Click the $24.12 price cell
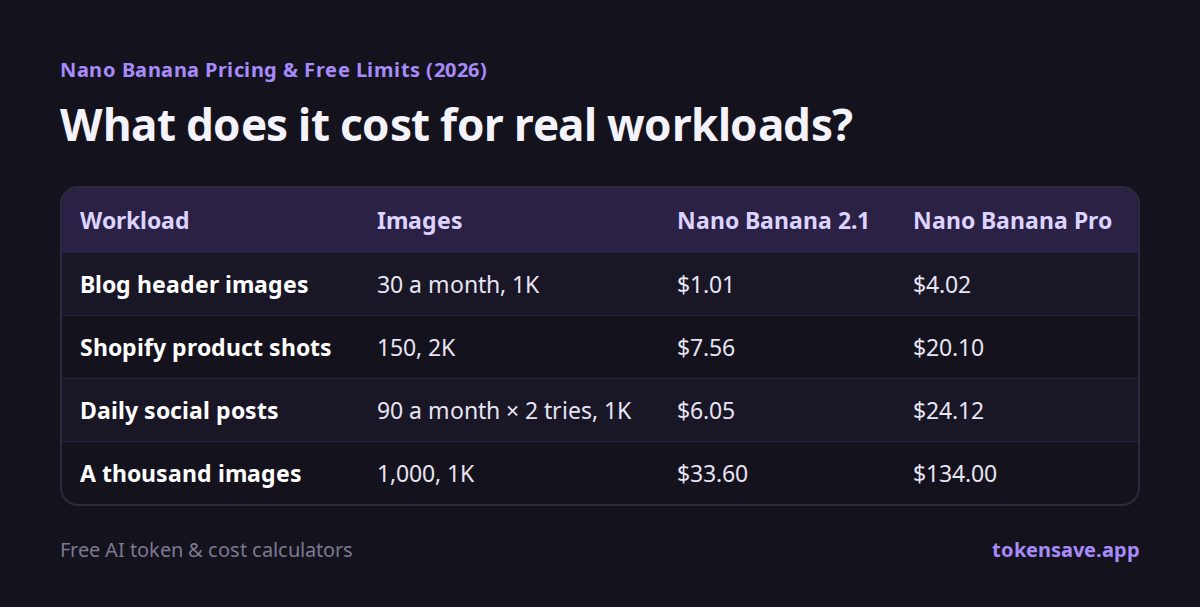This screenshot has width=1200, height=607. click(x=948, y=411)
